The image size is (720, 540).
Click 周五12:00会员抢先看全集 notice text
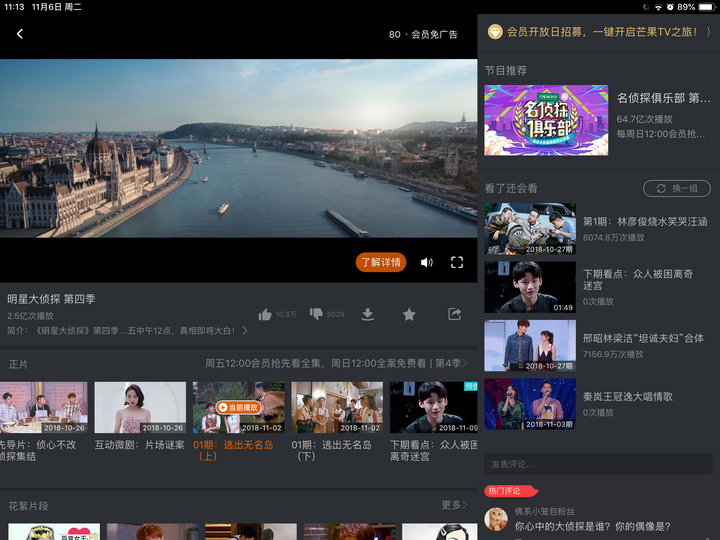[265, 363]
